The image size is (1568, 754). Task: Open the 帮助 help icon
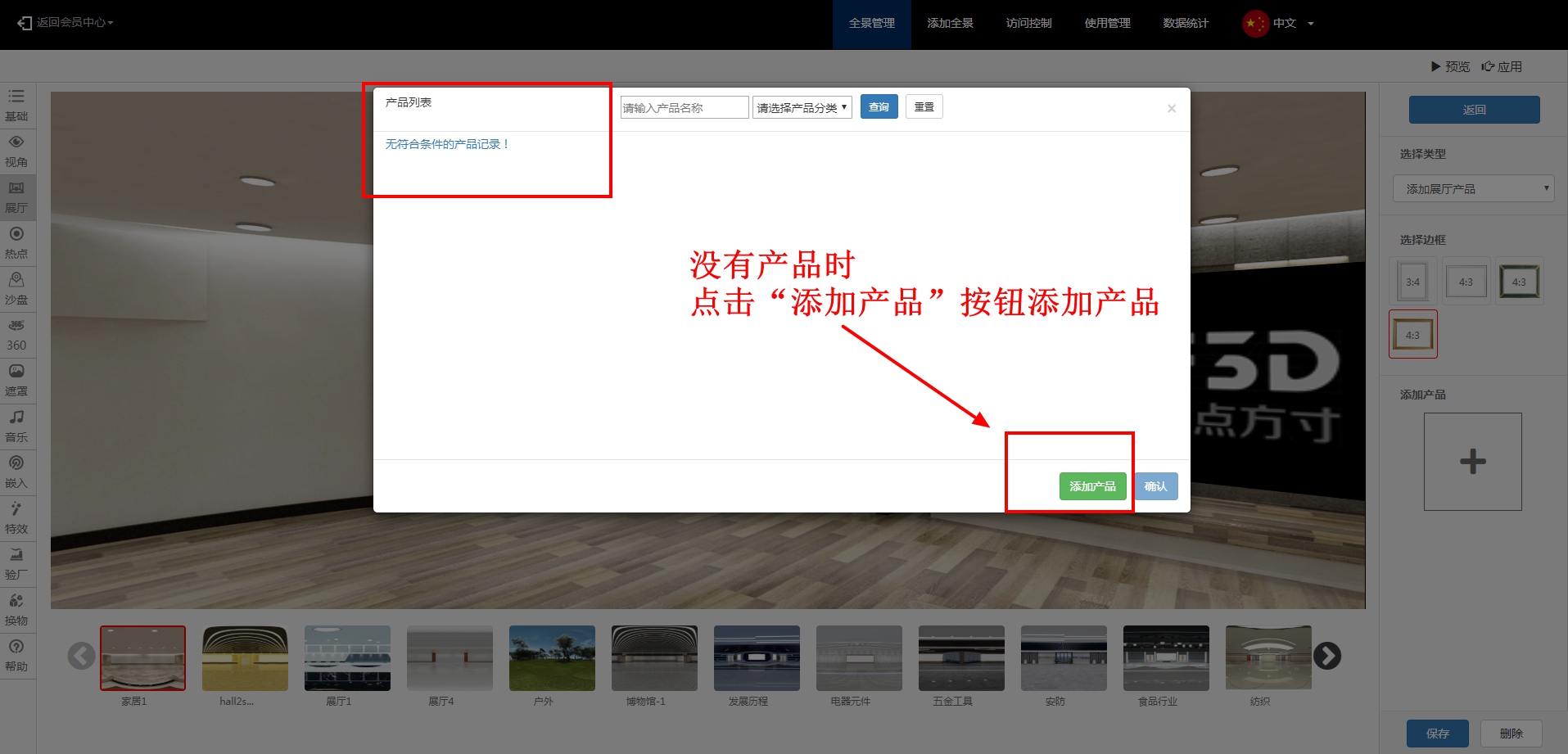(x=16, y=655)
